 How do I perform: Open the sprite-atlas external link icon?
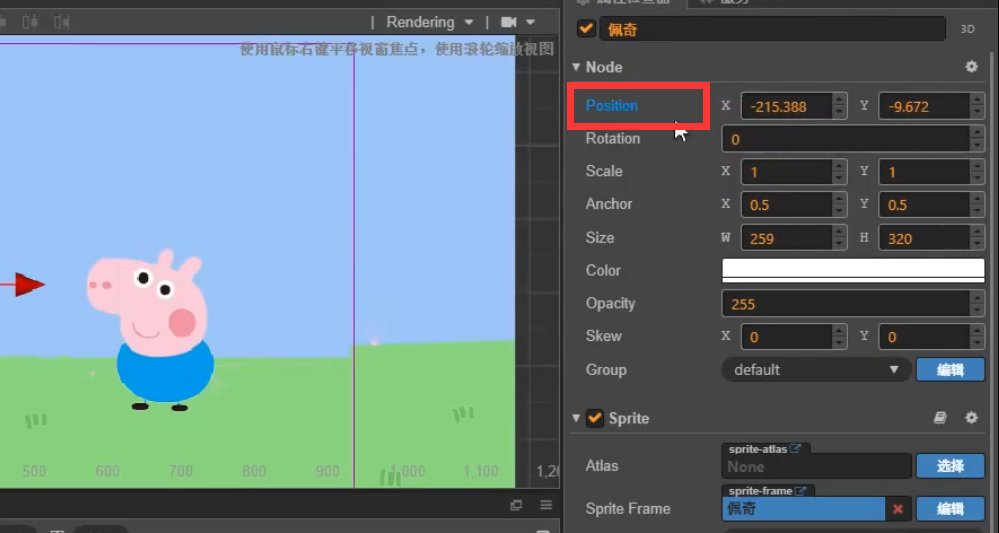pos(795,449)
